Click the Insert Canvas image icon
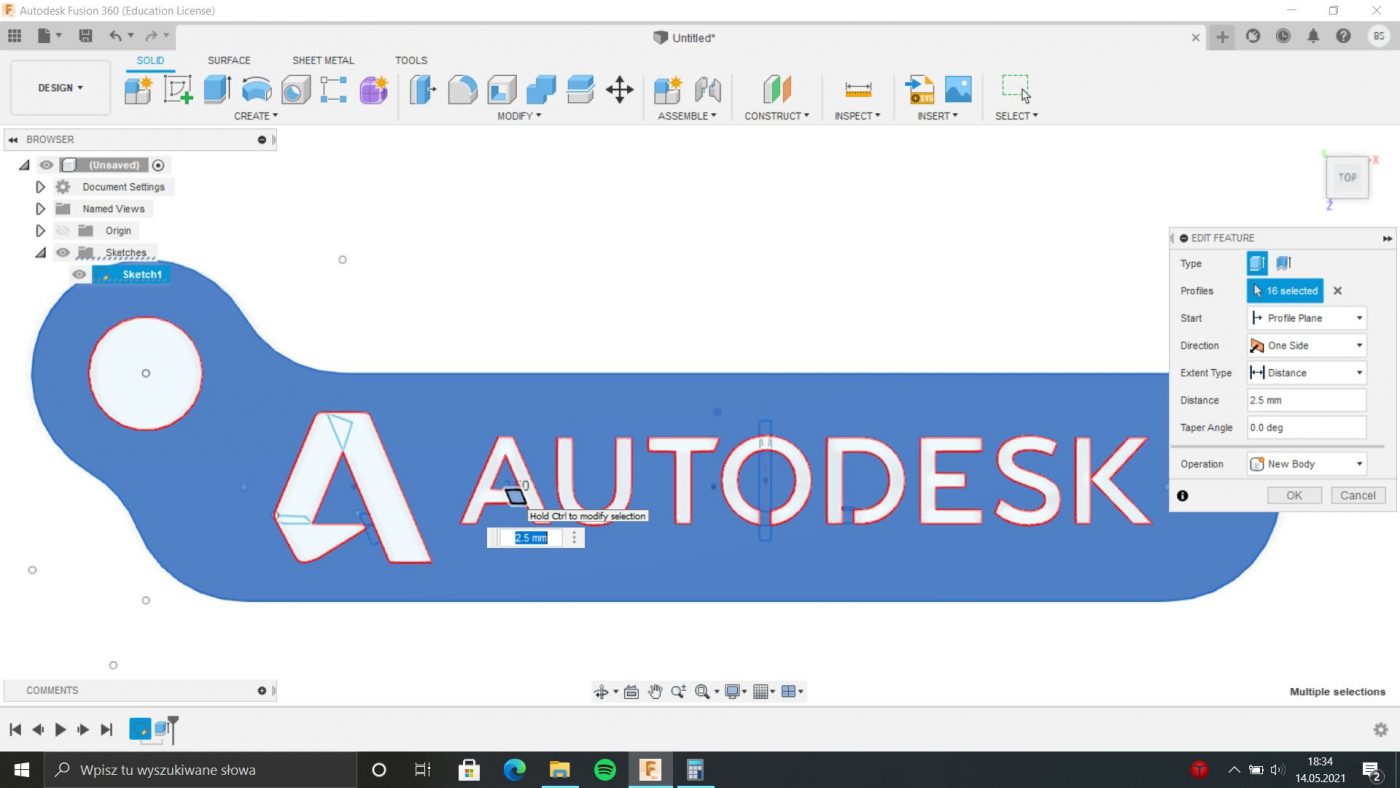This screenshot has width=1400, height=788. click(958, 90)
